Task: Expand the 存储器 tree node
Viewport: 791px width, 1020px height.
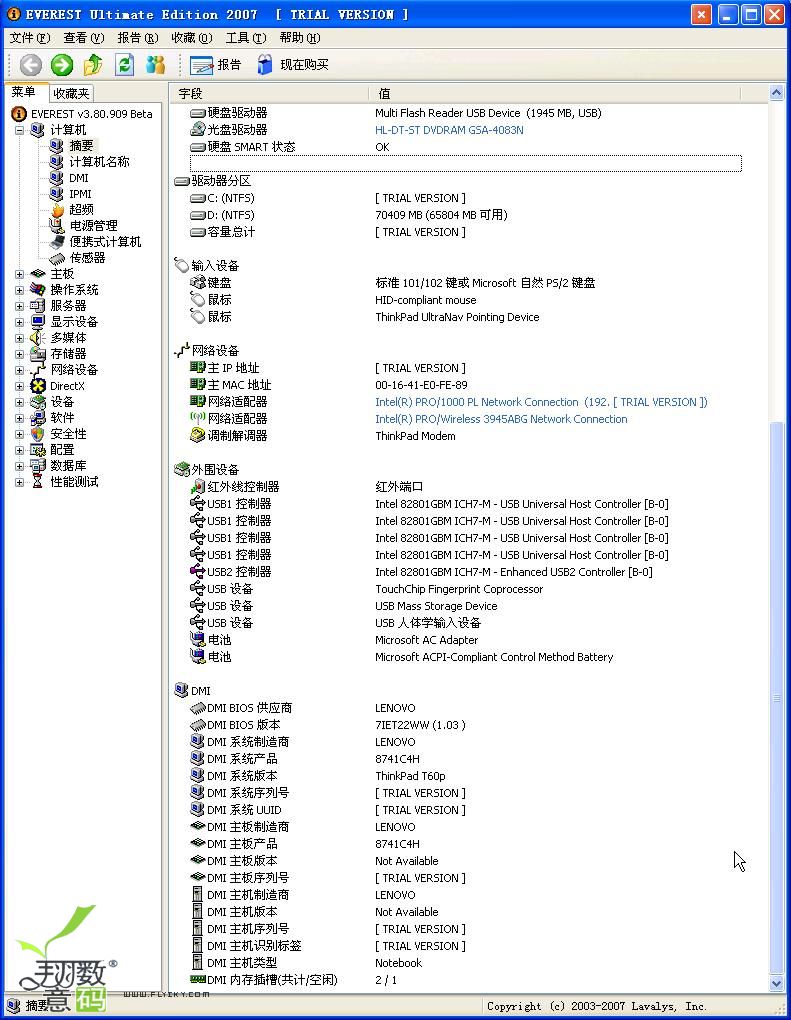Action: tap(20, 354)
